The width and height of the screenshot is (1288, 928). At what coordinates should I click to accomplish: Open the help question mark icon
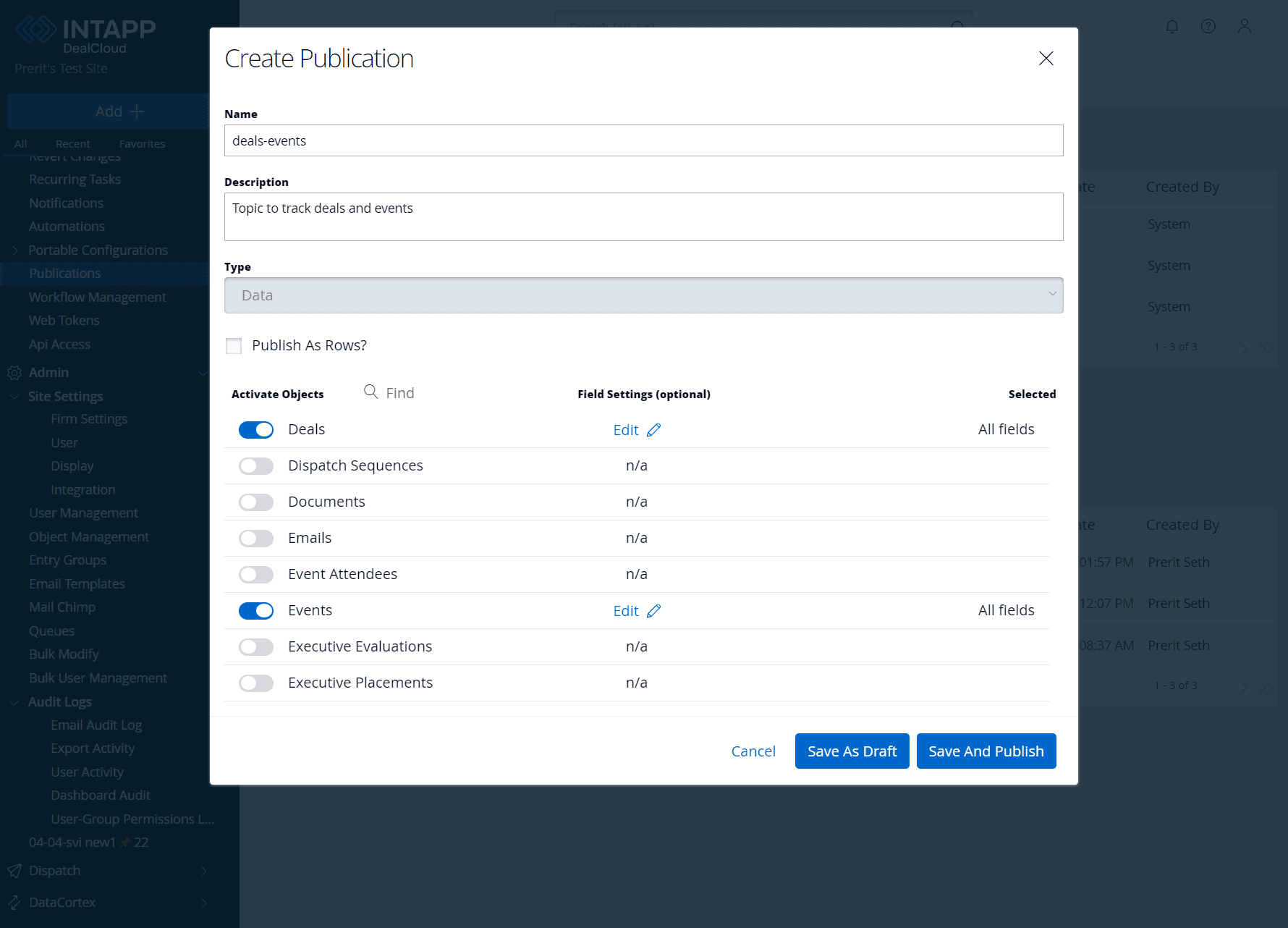click(1208, 27)
